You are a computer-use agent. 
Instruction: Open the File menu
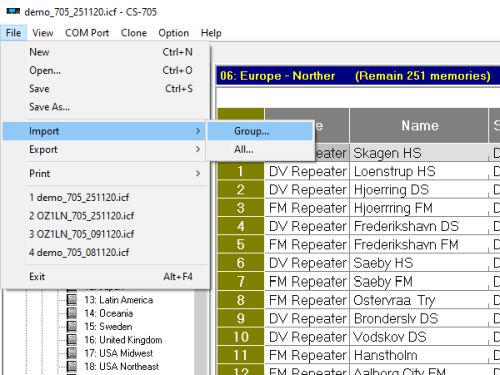pos(13,33)
